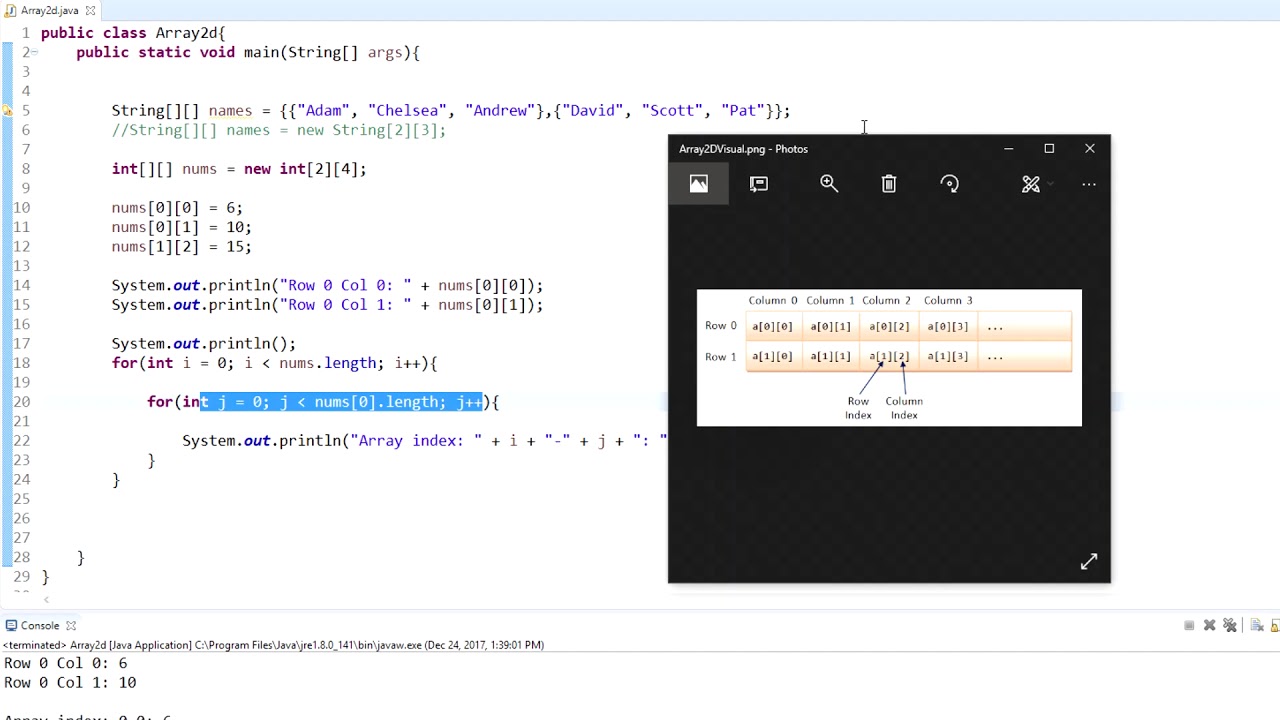Maximize the Photos window
Image resolution: width=1280 pixels, height=720 pixels.
pos(1049,149)
